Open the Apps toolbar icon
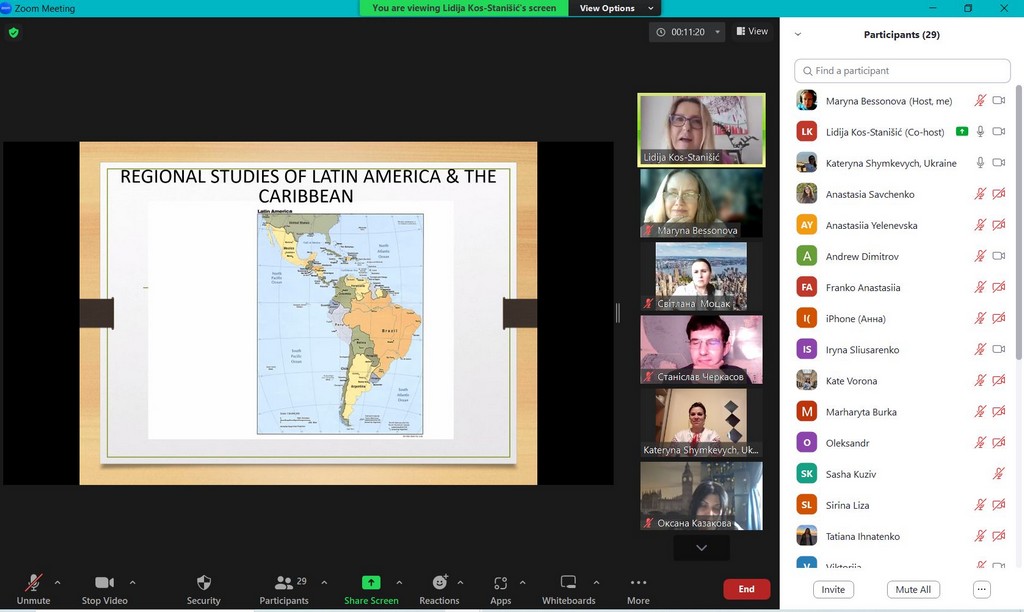 tap(500, 582)
